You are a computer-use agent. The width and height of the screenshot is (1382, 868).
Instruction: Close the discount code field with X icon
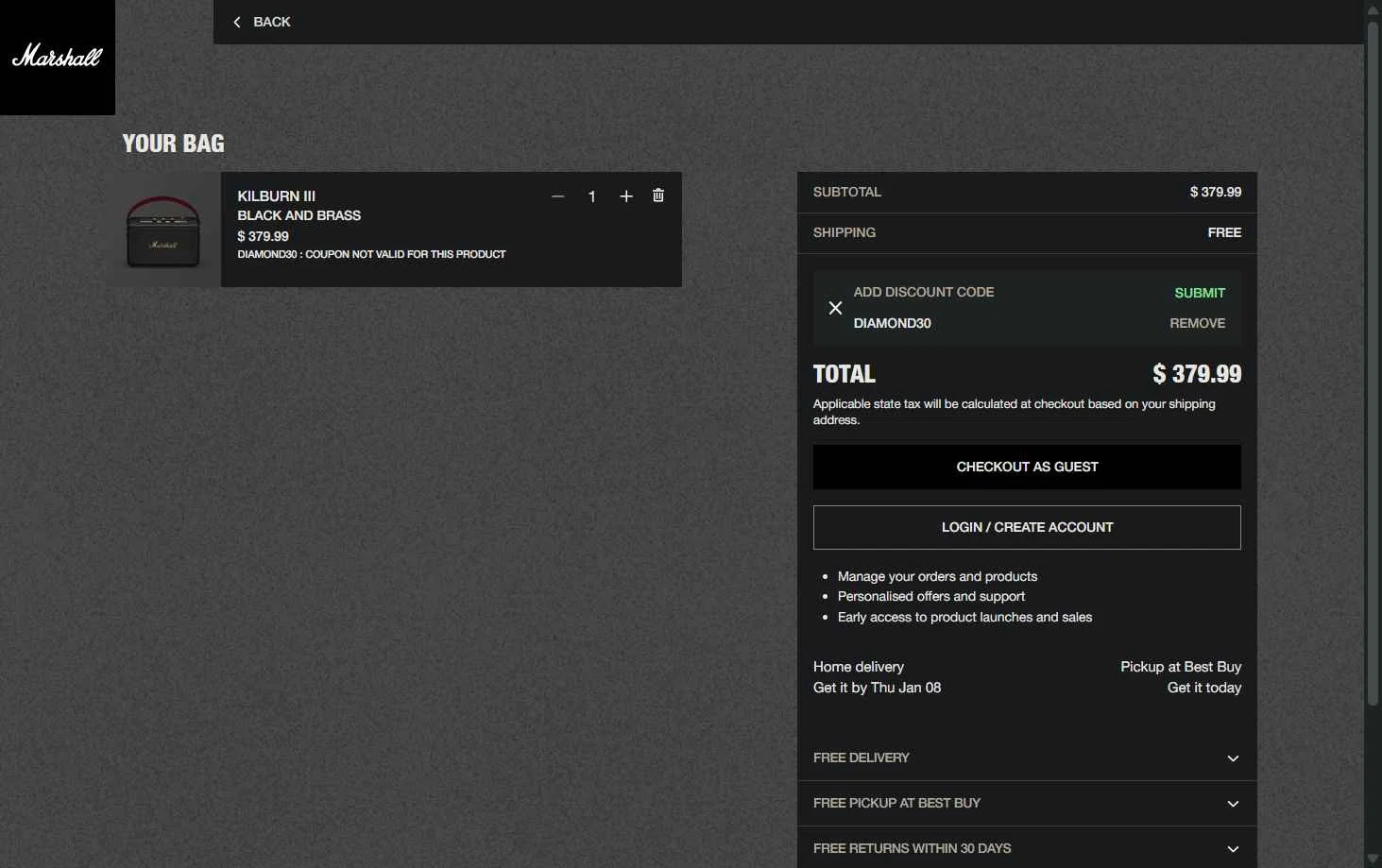pyautogui.click(x=835, y=308)
